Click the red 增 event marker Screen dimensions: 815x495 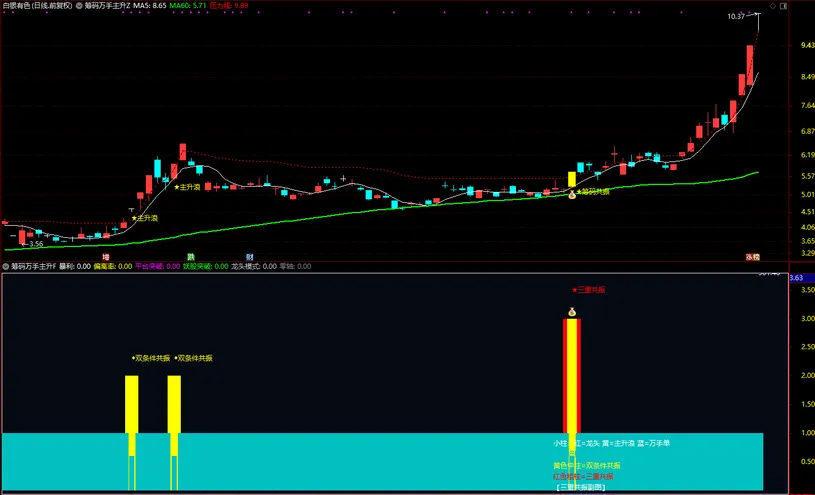tap(106, 257)
